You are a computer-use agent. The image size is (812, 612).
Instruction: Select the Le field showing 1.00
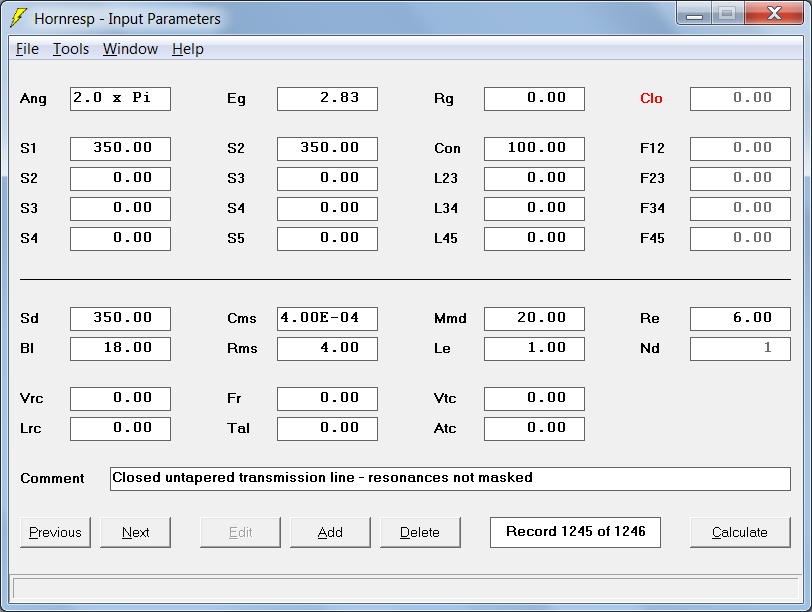534,349
